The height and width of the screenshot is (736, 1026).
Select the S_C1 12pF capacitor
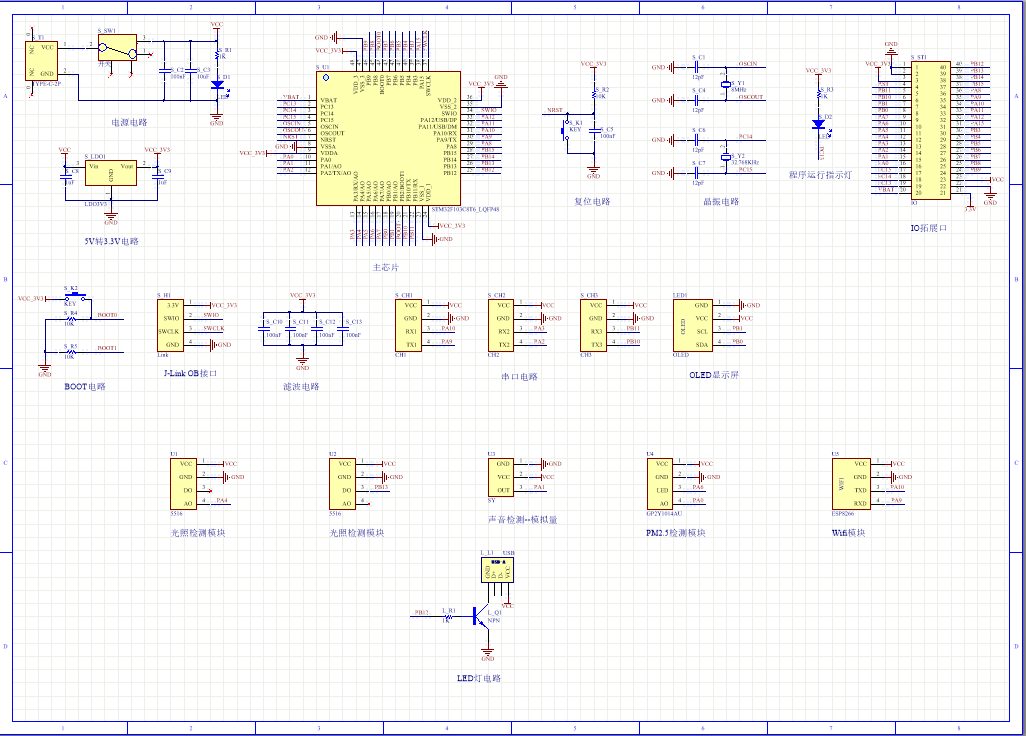tap(697, 67)
